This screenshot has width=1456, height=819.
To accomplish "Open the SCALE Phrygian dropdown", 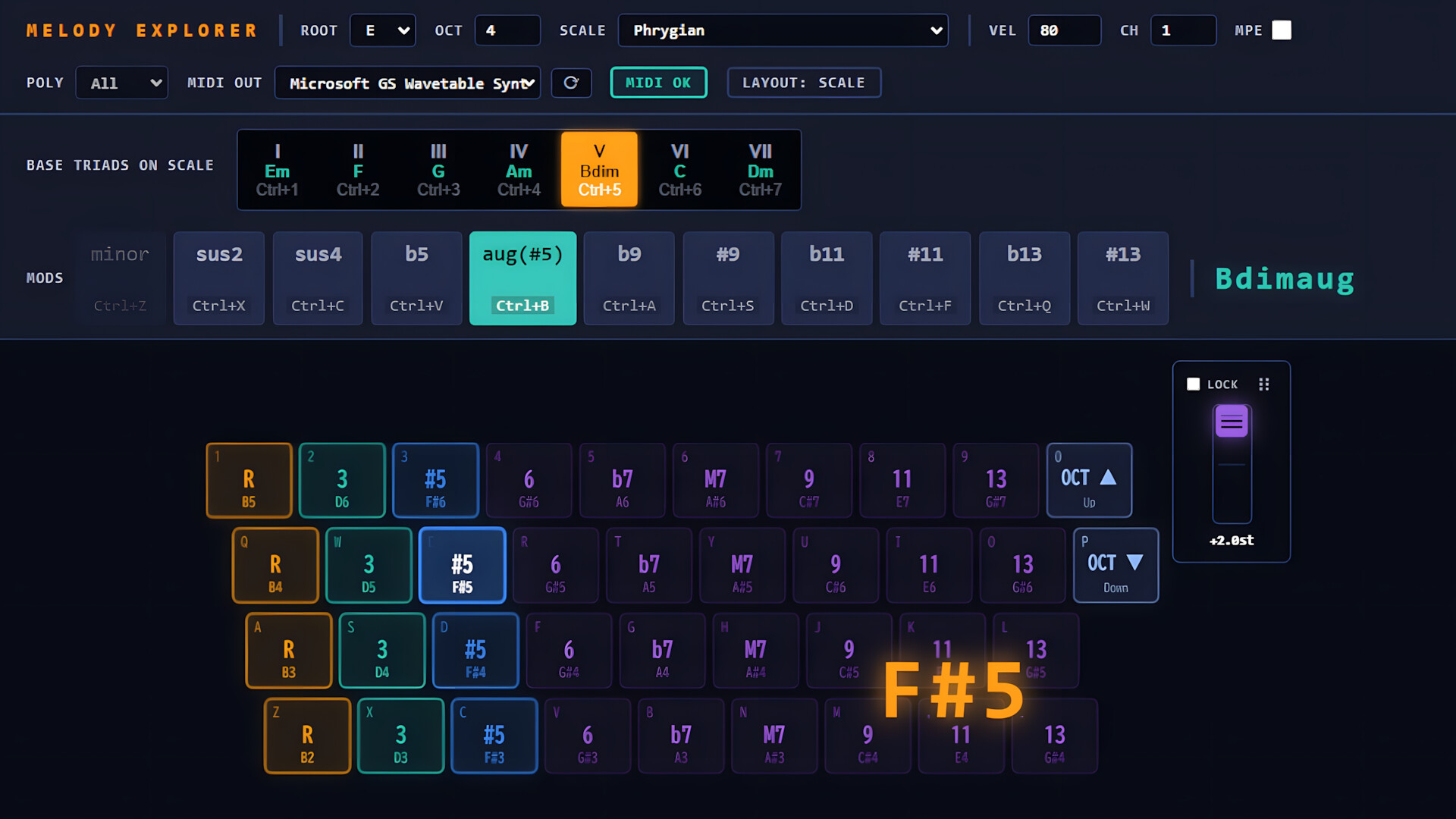I will (x=783, y=30).
